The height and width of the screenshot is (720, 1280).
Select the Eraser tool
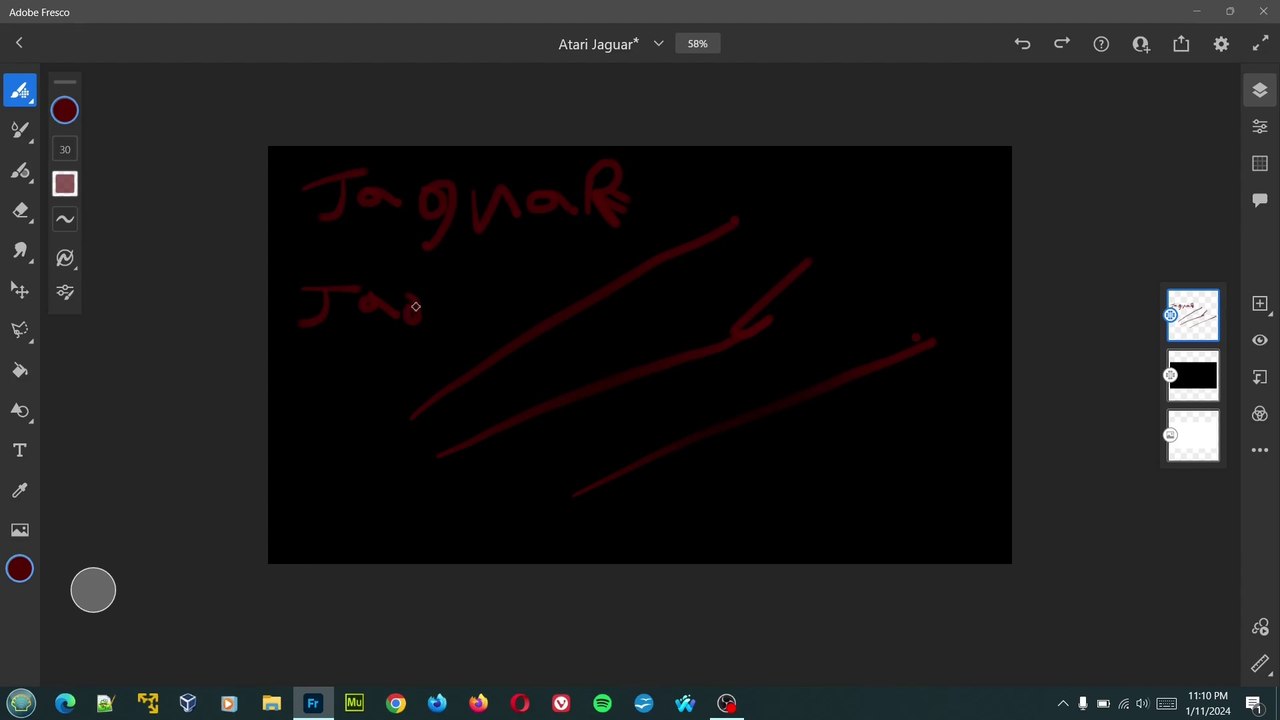[x=20, y=211]
